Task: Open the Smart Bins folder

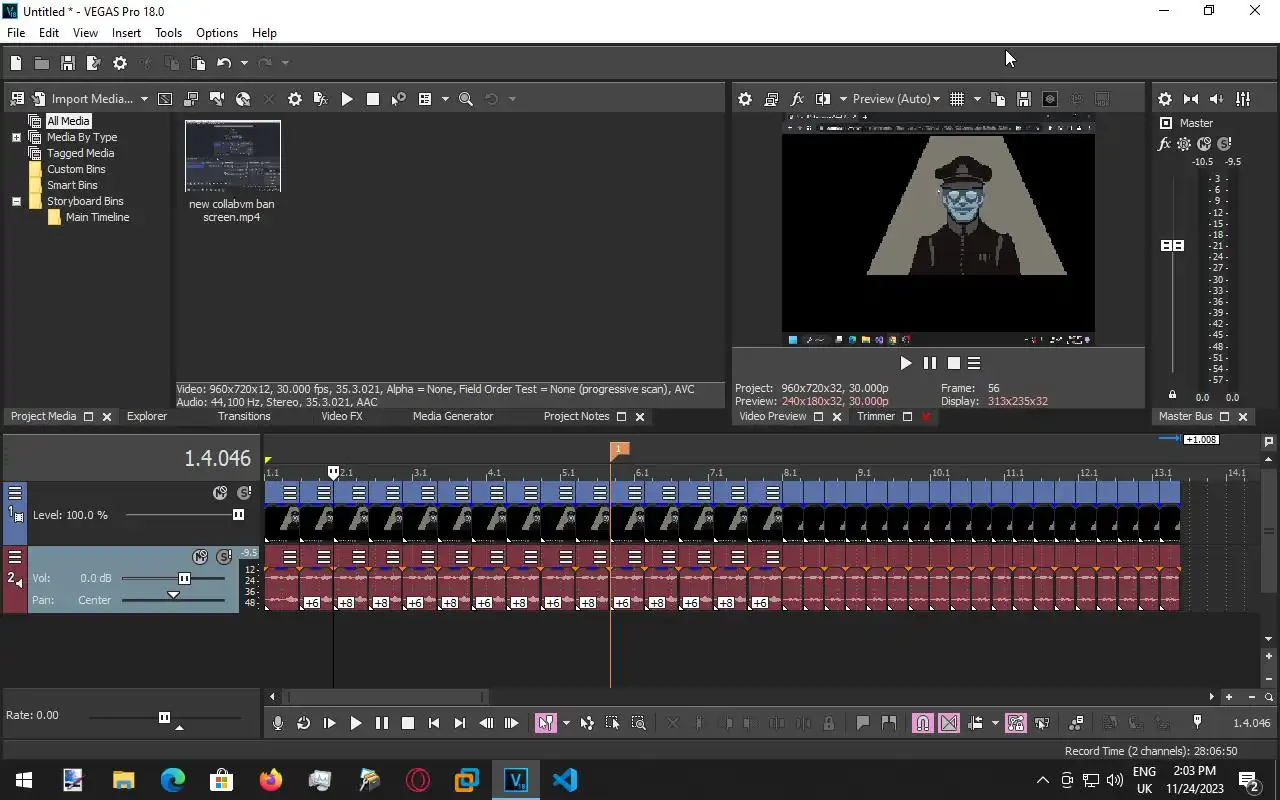Action: click(x=72, y=185)
